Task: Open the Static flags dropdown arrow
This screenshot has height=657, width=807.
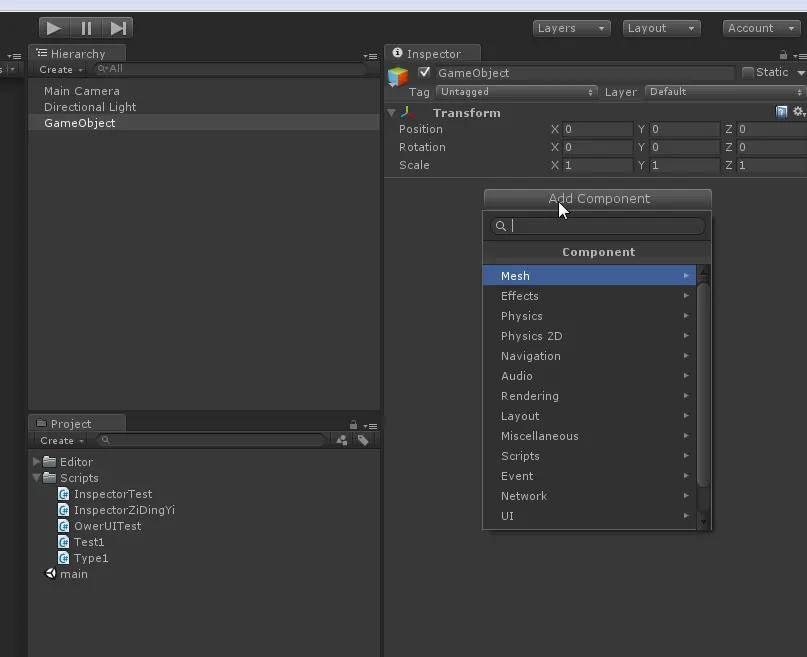Action: (801, 73)
